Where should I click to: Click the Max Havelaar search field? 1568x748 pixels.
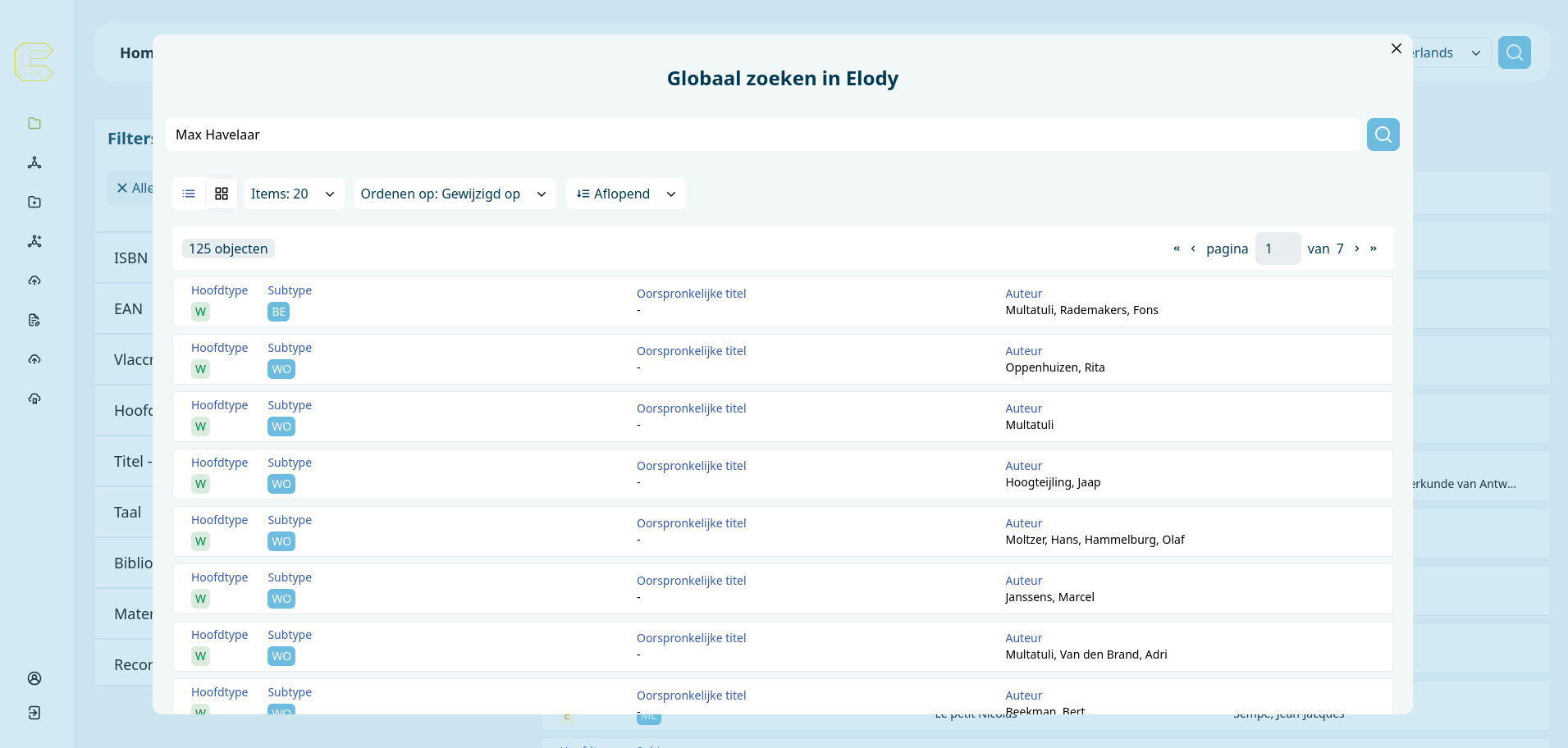click(763, 135)
